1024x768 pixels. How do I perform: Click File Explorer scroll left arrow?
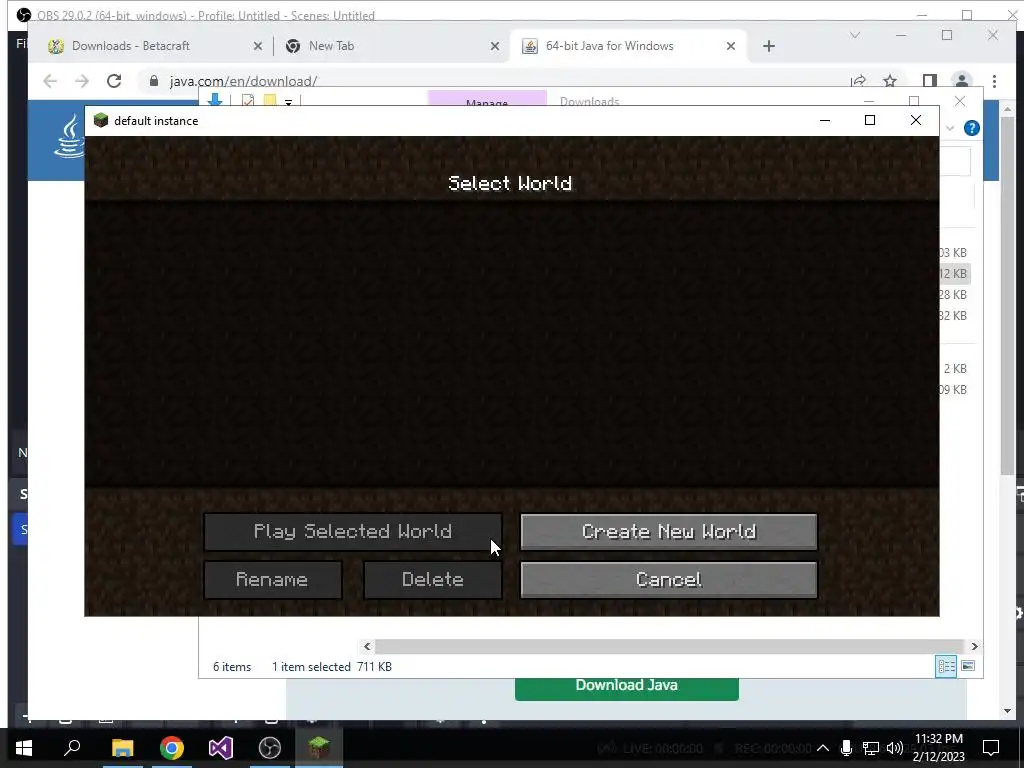(367, 647)
